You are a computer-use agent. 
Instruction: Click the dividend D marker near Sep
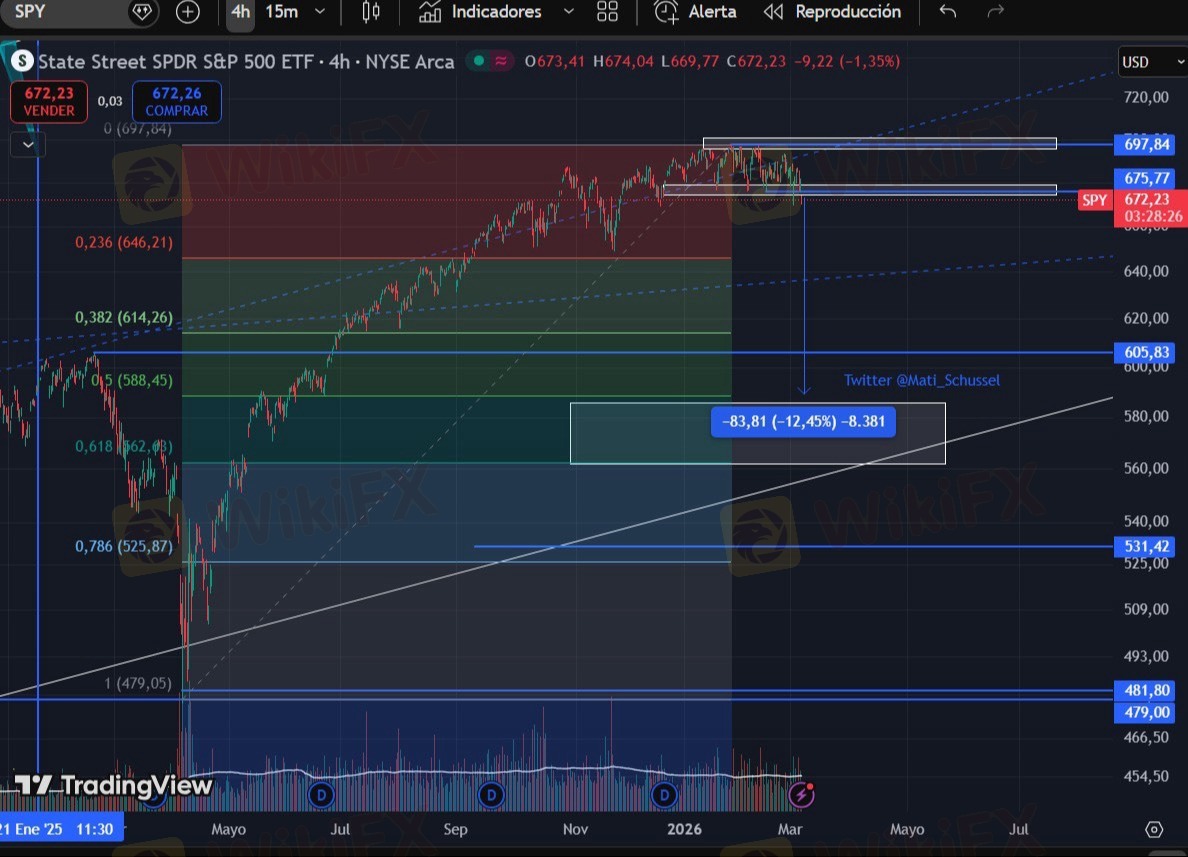pos(492,795)
